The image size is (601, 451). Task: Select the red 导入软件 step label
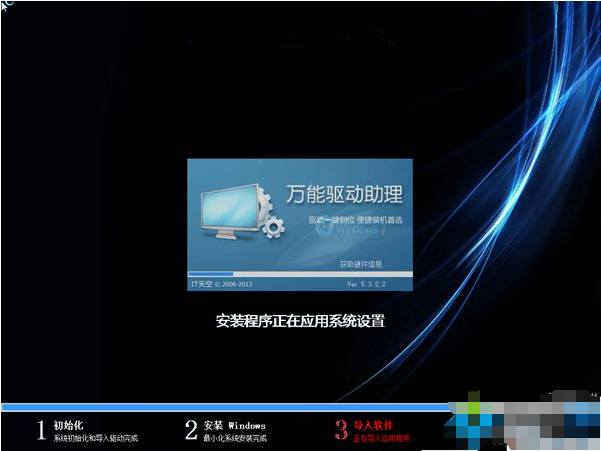[373, 425]
